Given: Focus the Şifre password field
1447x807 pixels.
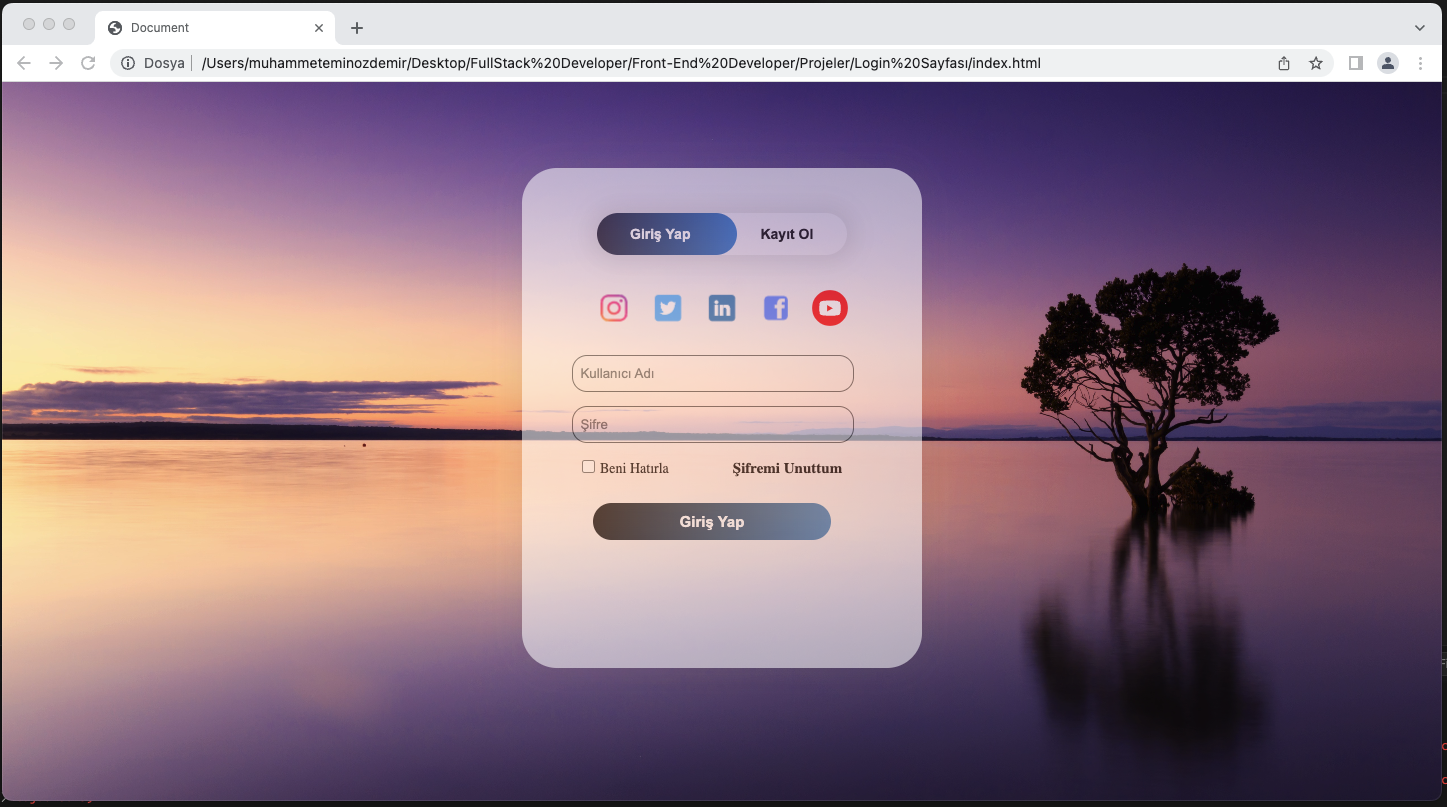Looking at the screenshot, I should click(711, 424).
